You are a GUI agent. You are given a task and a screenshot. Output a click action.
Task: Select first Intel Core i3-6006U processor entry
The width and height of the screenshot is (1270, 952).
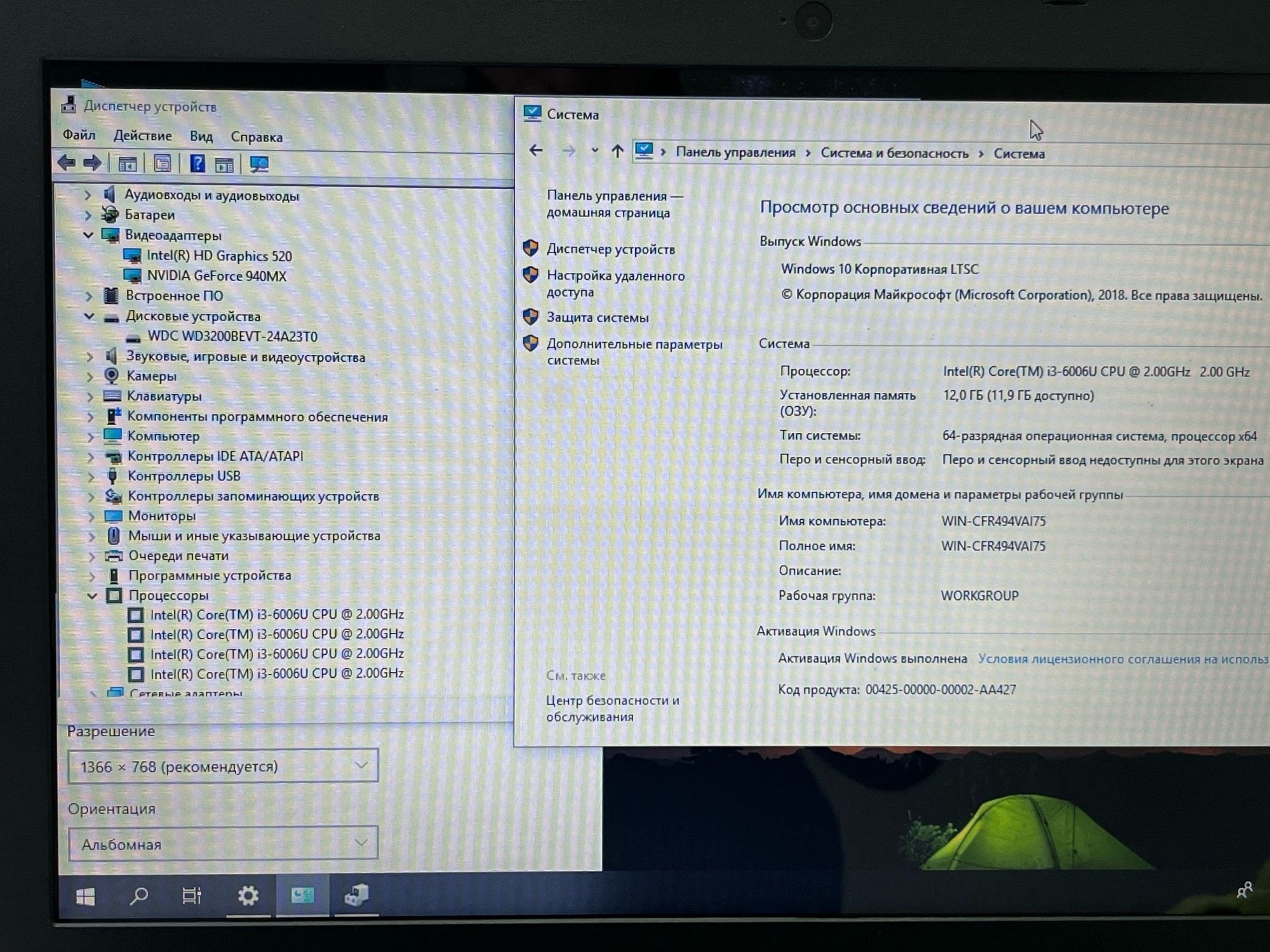click(x=277, y=614)
